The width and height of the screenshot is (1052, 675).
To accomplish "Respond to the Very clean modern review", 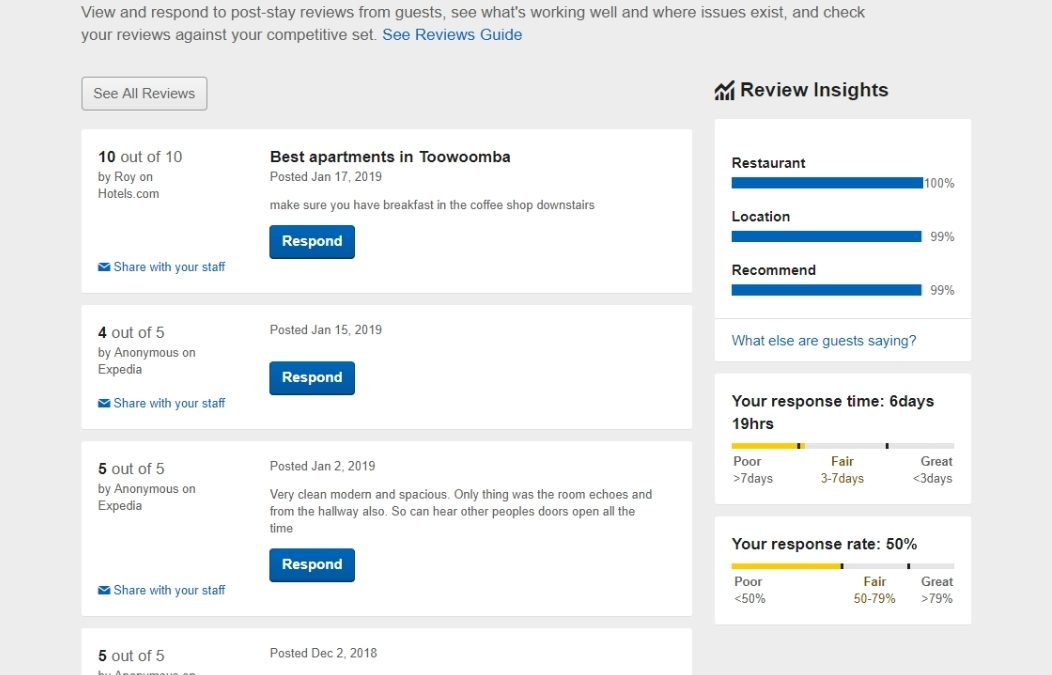I will pyautogui.click(x=312, y=565).
